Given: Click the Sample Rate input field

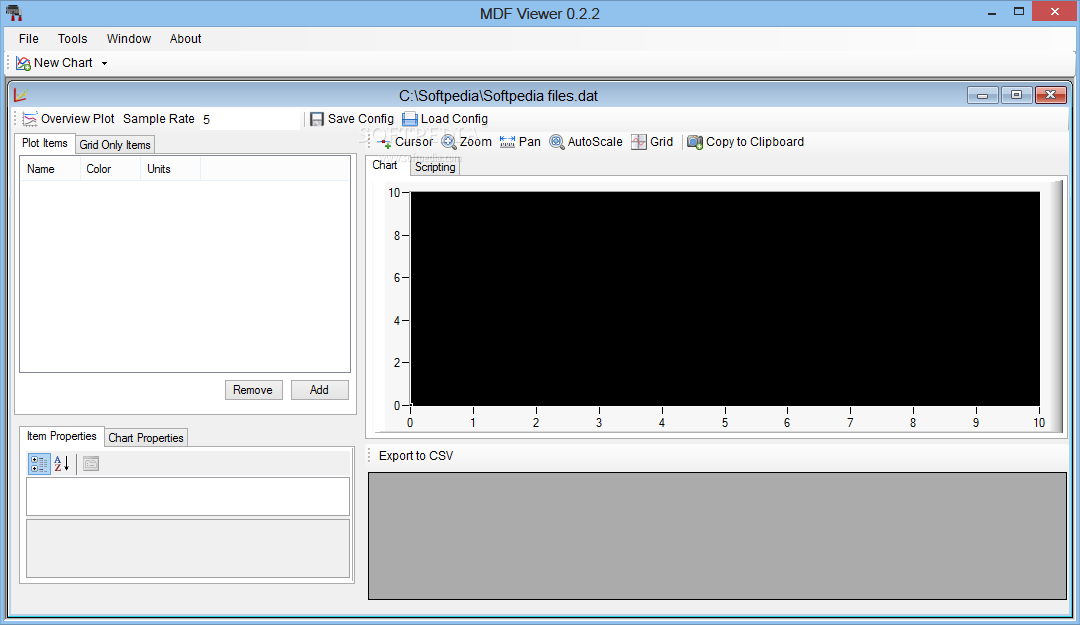Looking at the screenshot, I should (x=251, y=119).
